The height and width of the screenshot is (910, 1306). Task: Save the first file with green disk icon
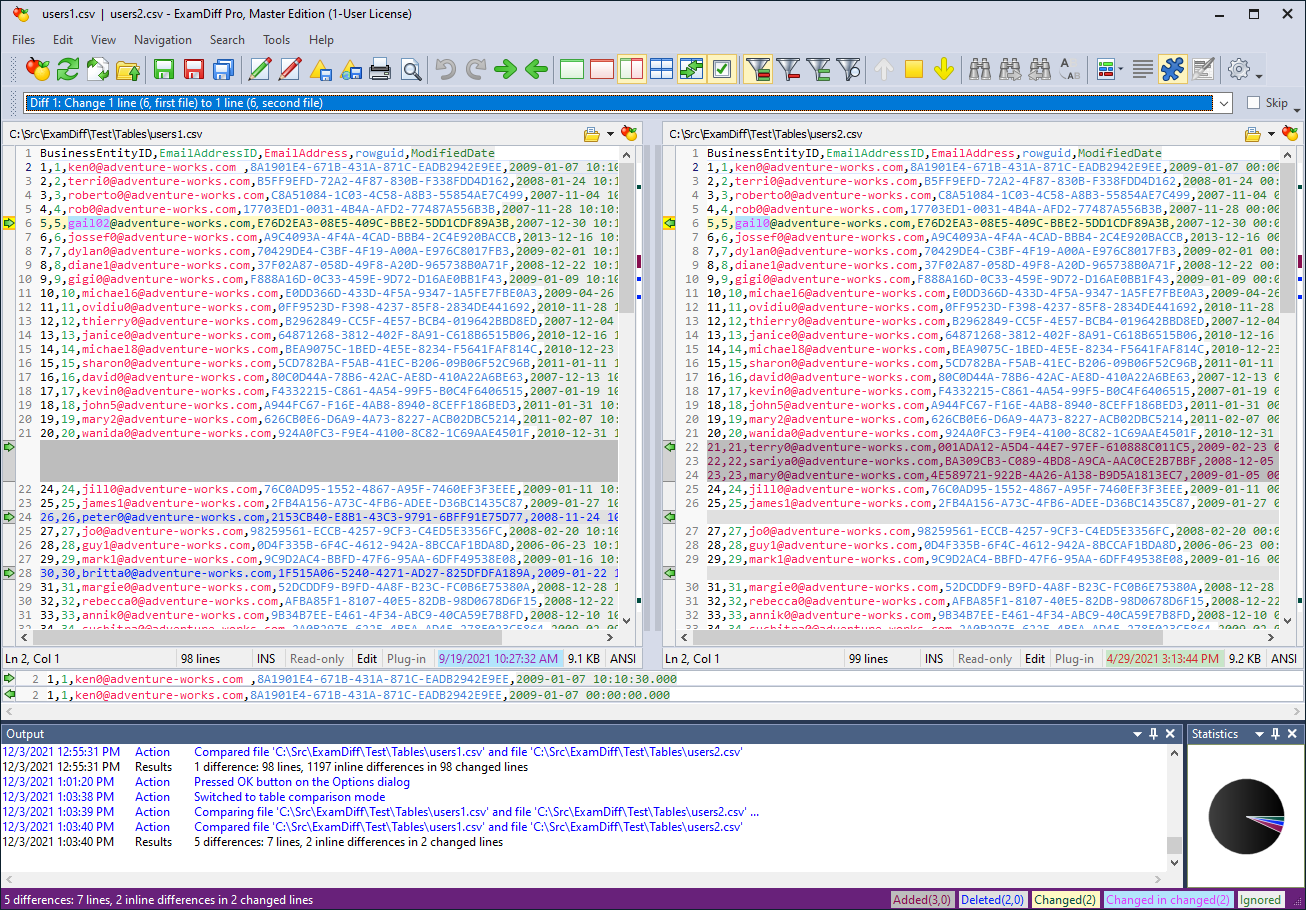pyautogui.click(x=164, y=69)
